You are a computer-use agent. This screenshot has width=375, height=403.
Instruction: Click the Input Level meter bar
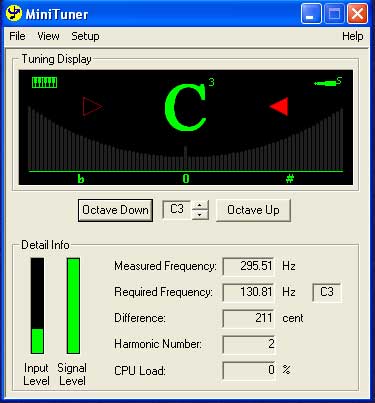pyautogui.click(x=37, y=306)
